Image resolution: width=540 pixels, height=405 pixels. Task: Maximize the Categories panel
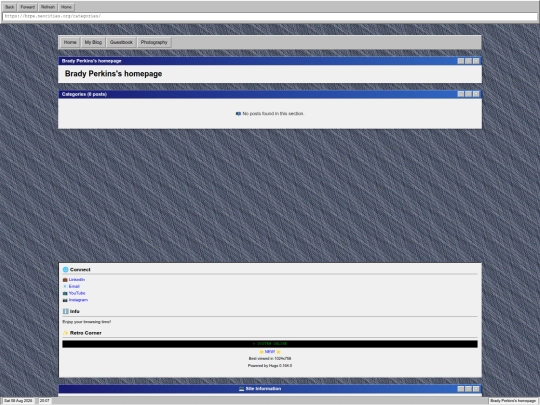coord(468,94)
